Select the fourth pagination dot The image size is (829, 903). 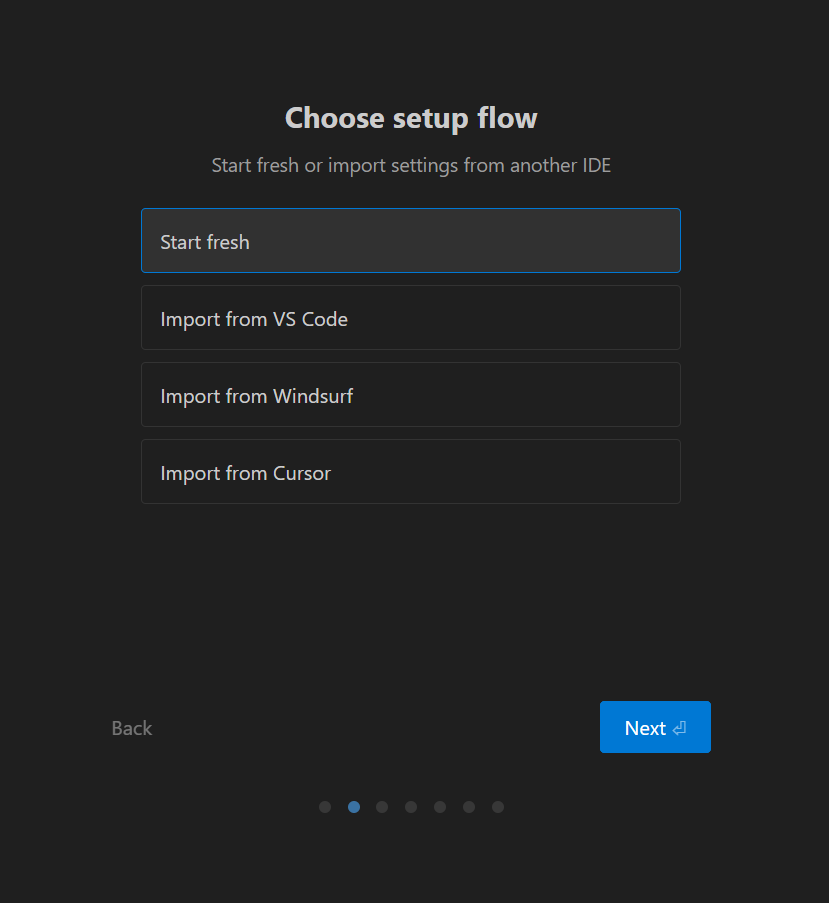[x=411, y=807]
